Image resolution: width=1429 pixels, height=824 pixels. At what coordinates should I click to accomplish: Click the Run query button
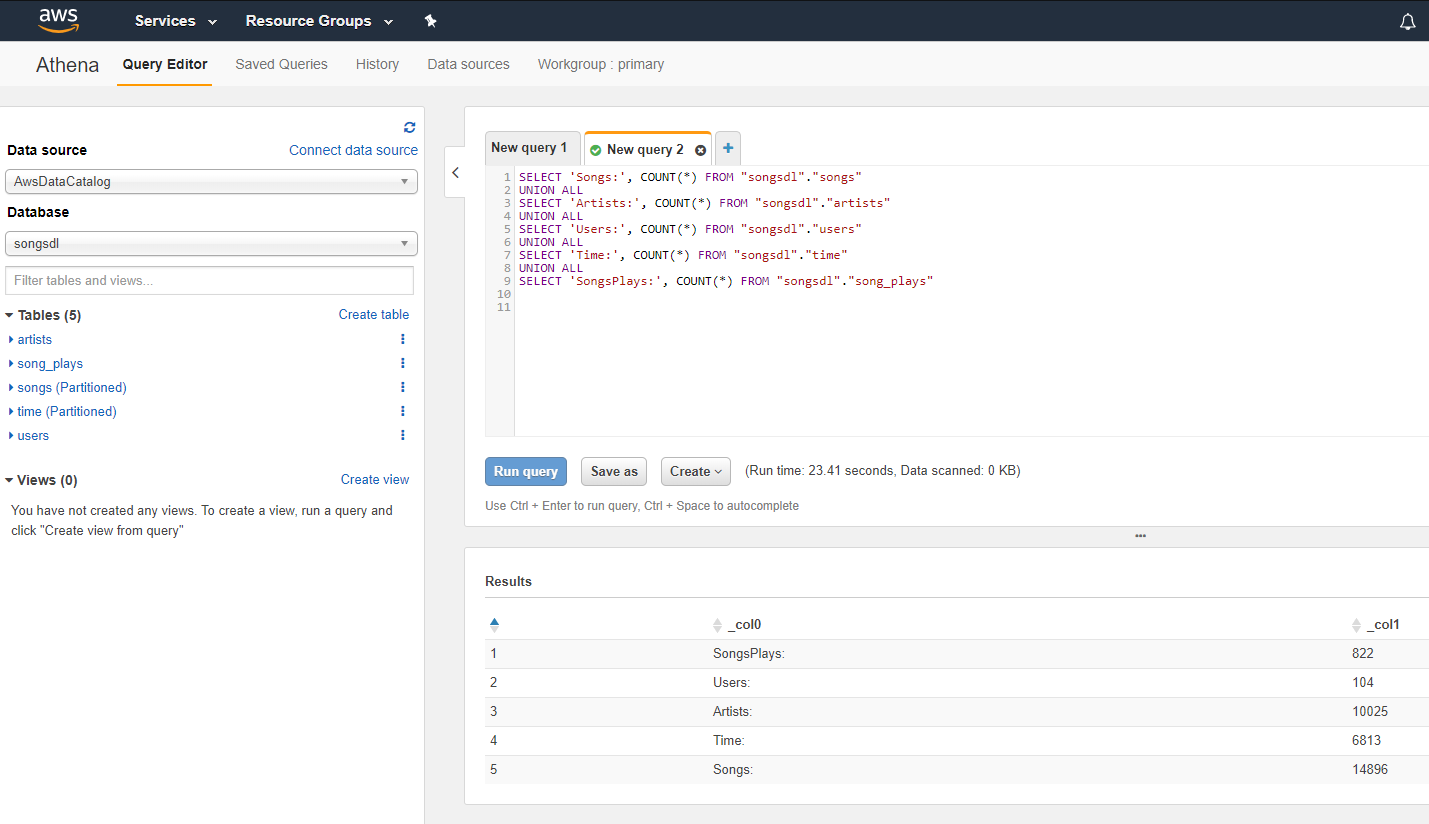tap(526, 472)
